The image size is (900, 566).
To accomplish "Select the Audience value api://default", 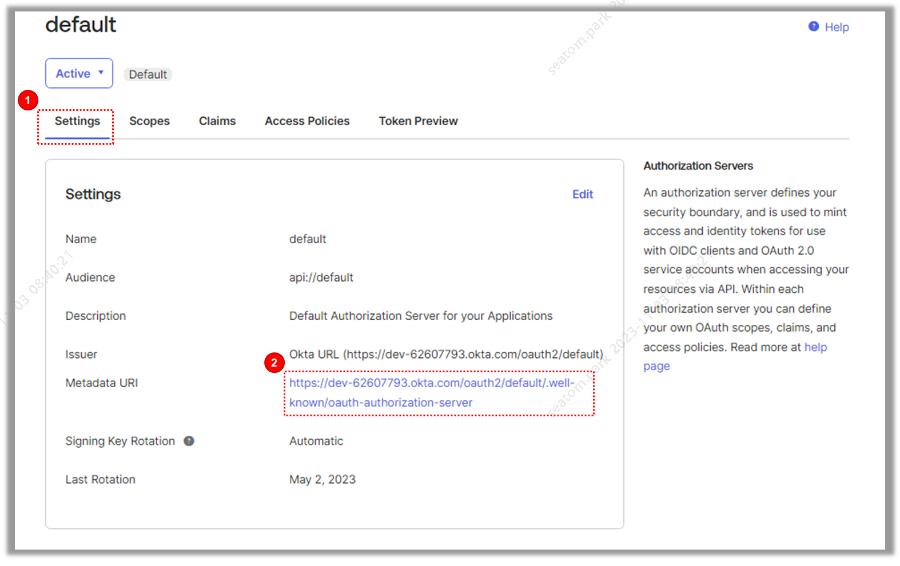I will pyautogui.click(x=321, y=277).
